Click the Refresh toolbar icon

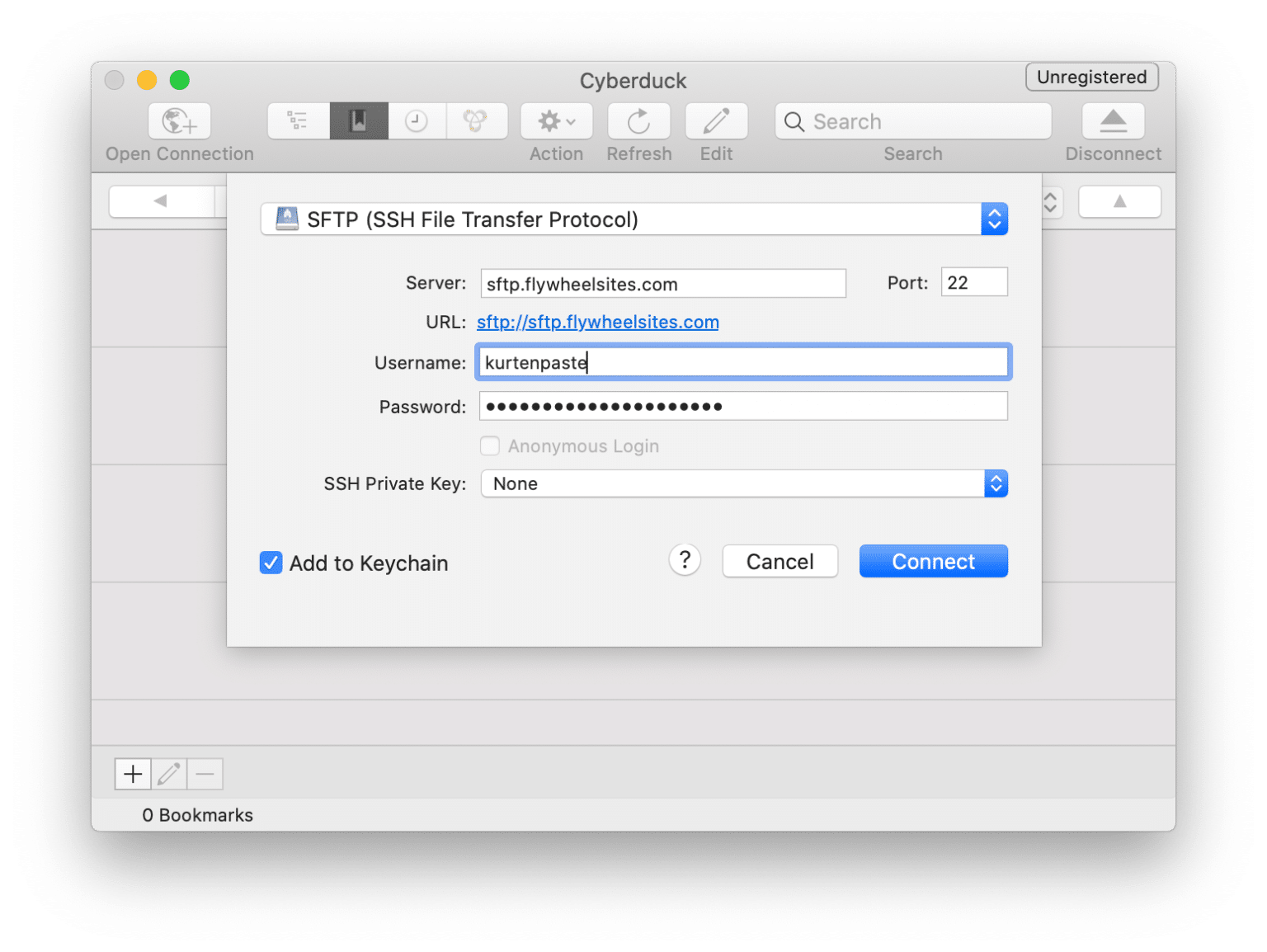(638, 120)
